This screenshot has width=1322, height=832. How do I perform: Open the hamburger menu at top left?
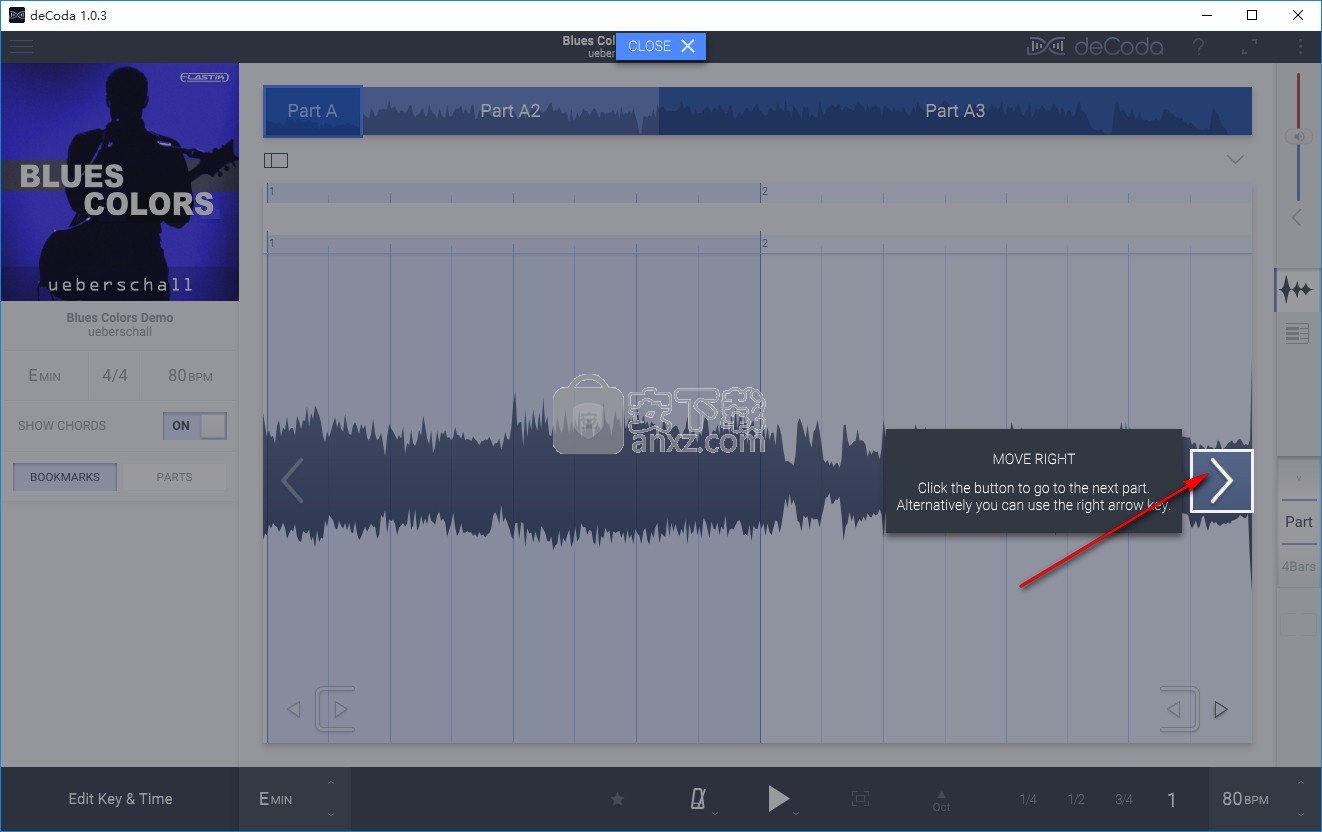click(21, 47)
